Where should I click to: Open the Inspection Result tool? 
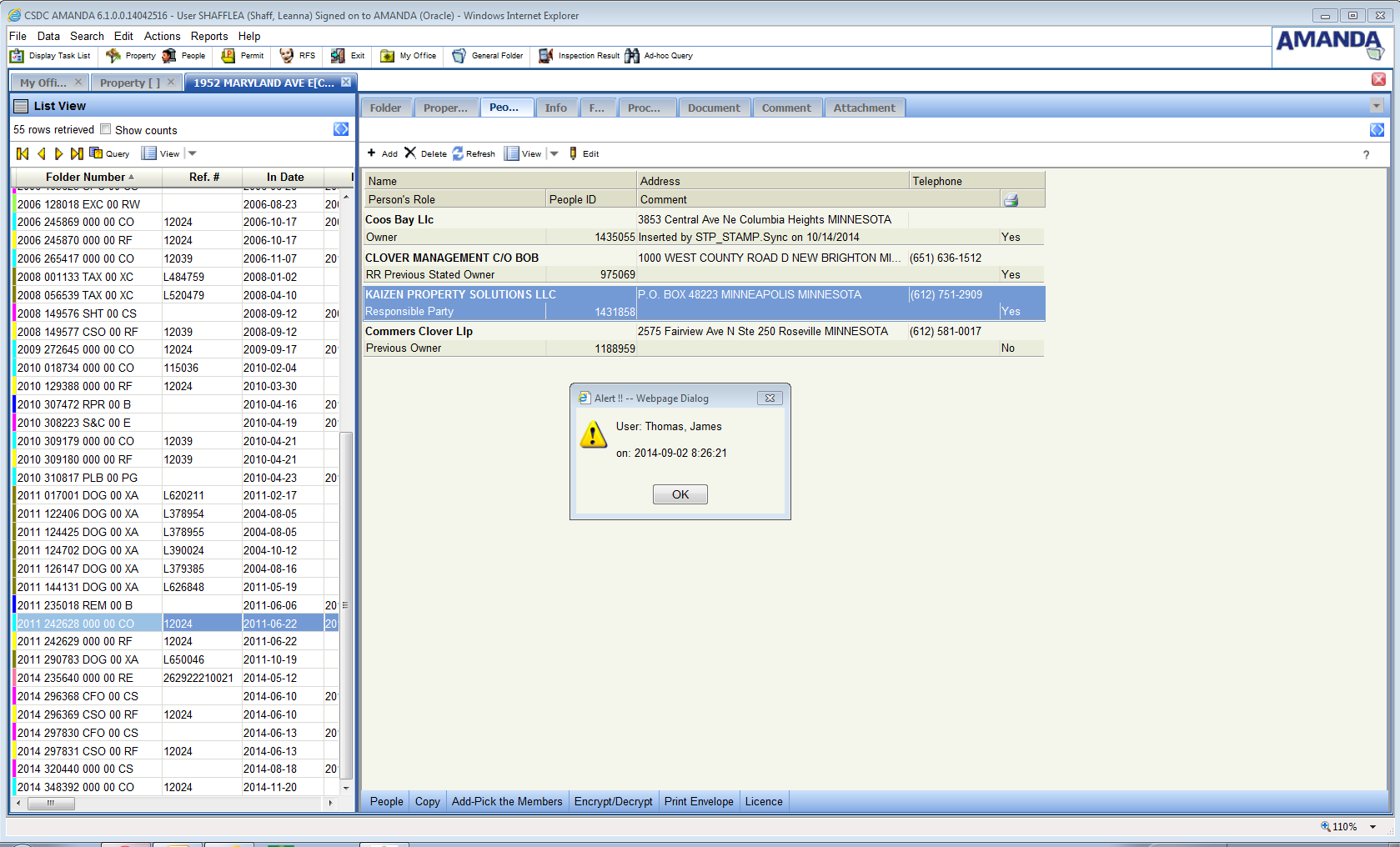click(x=546, y=56)
